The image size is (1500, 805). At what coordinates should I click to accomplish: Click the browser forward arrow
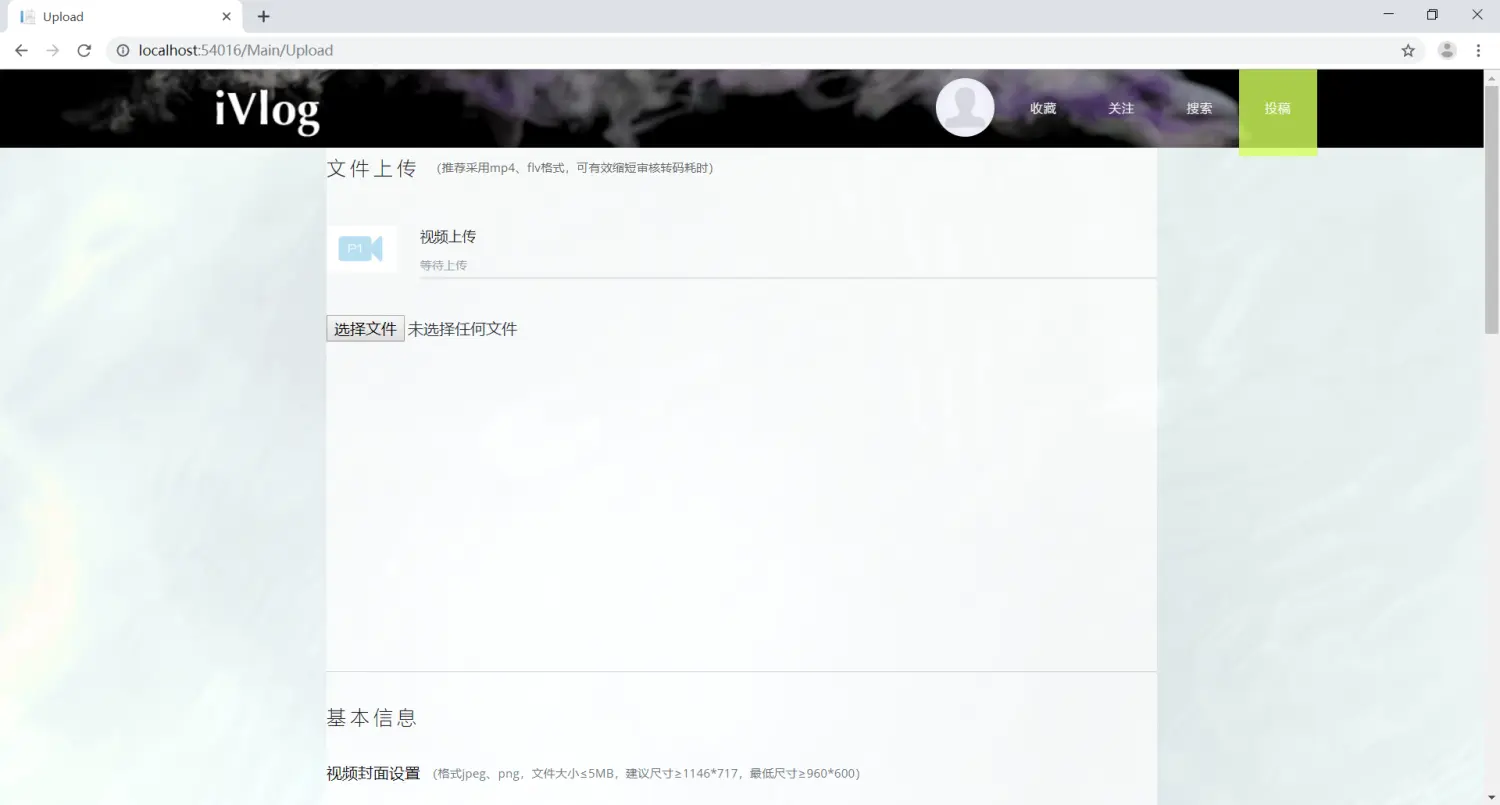53,50
